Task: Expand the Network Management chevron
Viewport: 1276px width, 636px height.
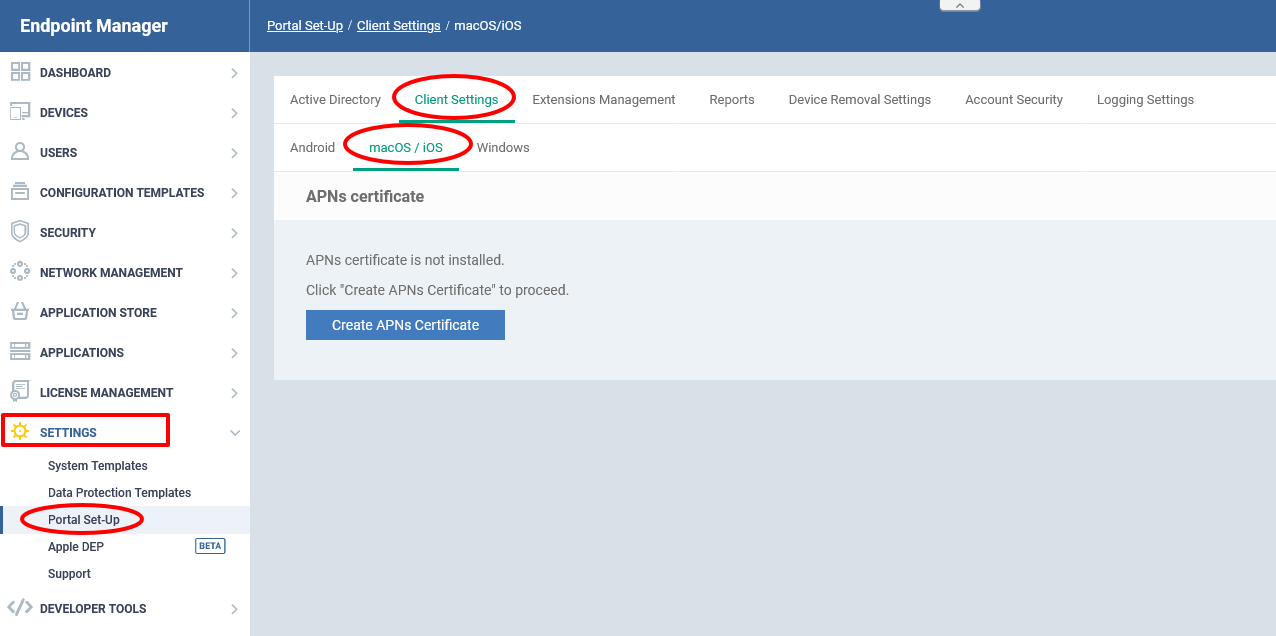Action: pyautogui.click(x=234, y=273)
